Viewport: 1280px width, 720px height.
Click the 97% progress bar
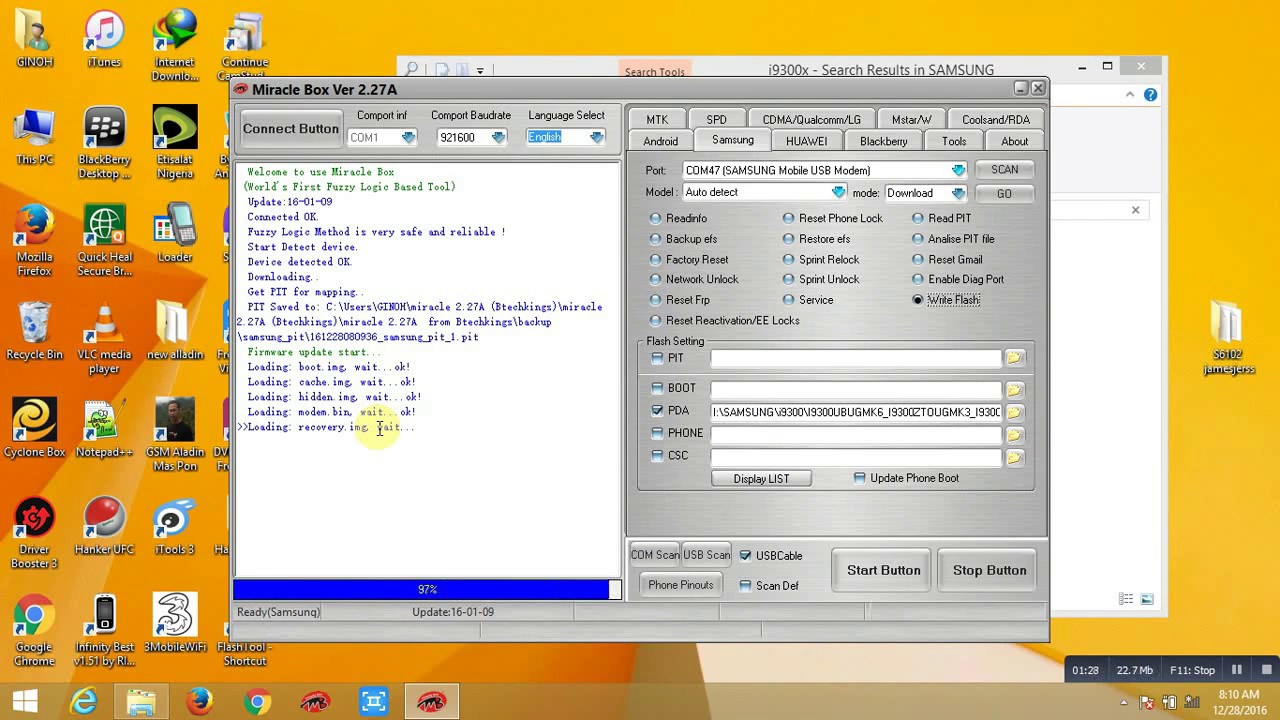pyautogui.click(x=427, y=590)
